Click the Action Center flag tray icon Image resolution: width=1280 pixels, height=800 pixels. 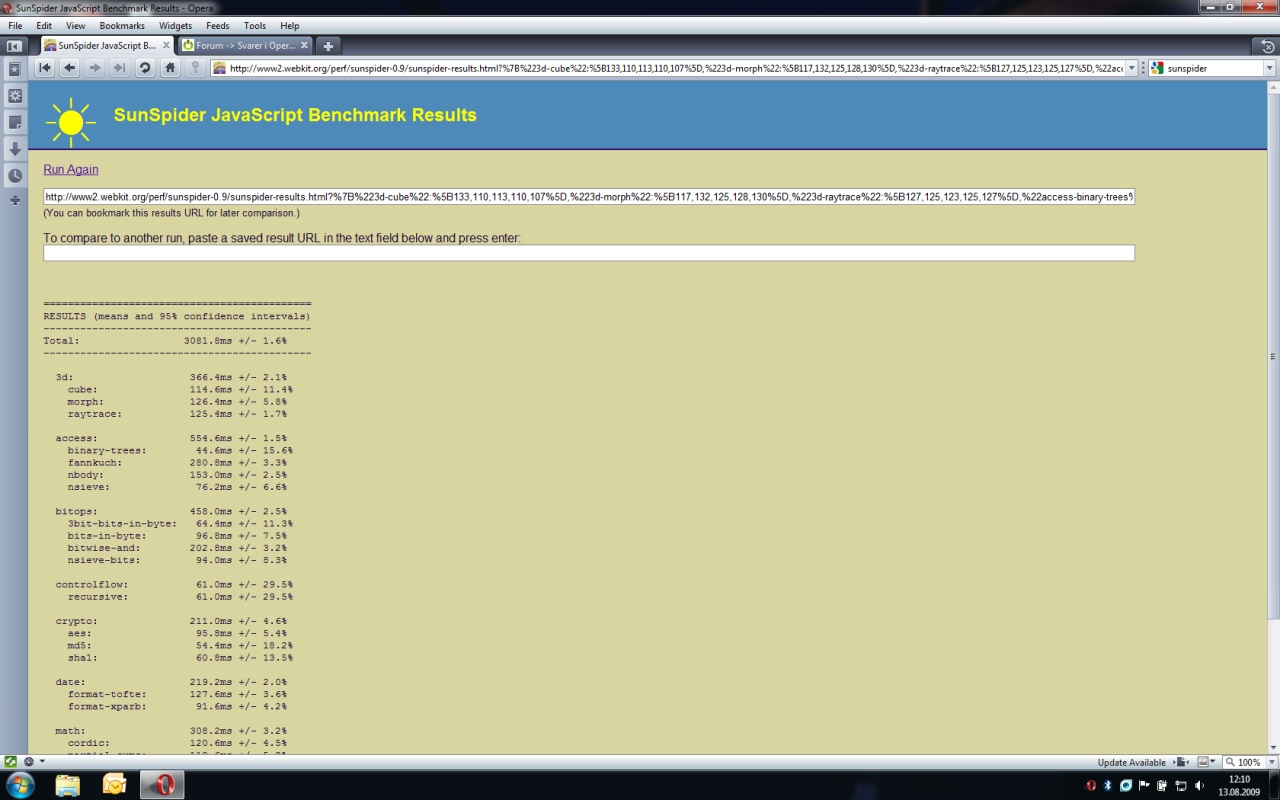[x=1144, y=786]
